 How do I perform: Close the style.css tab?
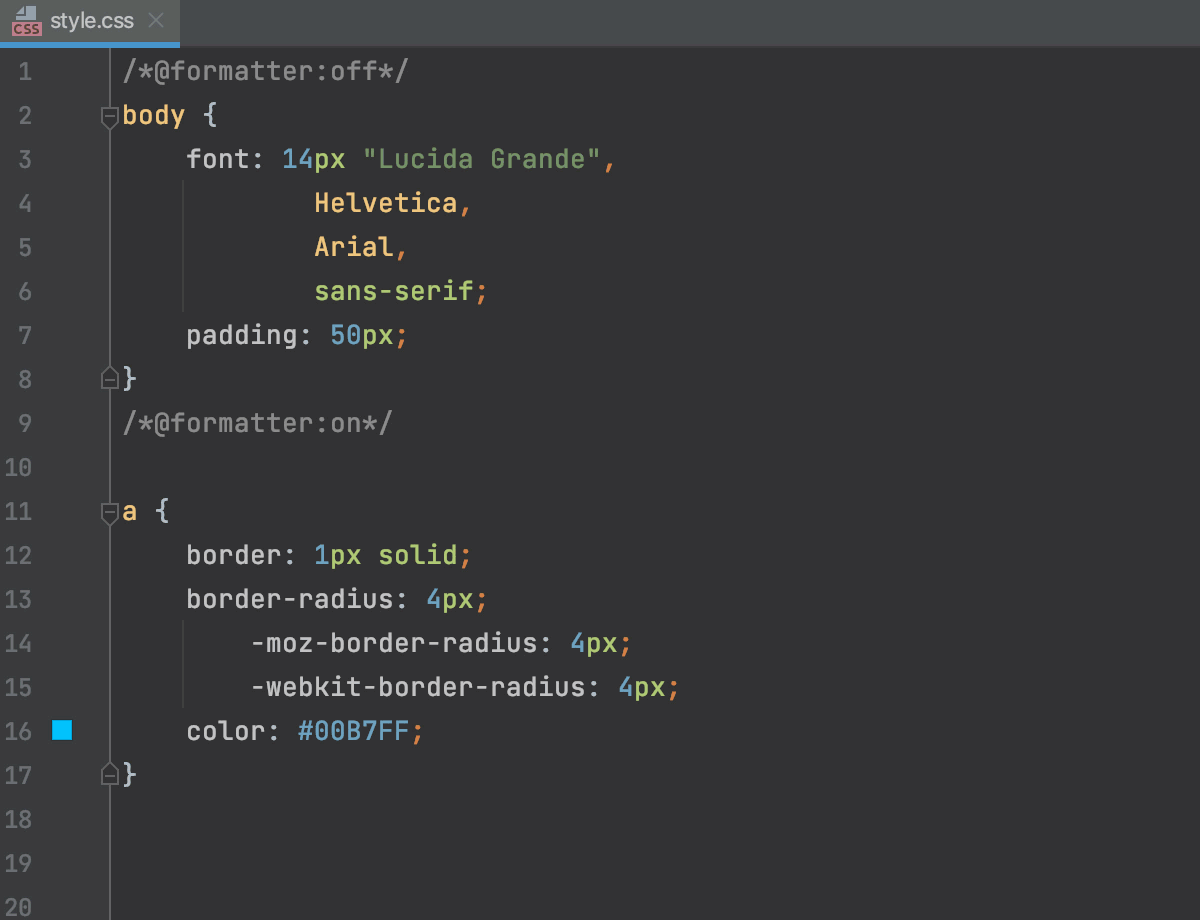[x=155, y=22]
